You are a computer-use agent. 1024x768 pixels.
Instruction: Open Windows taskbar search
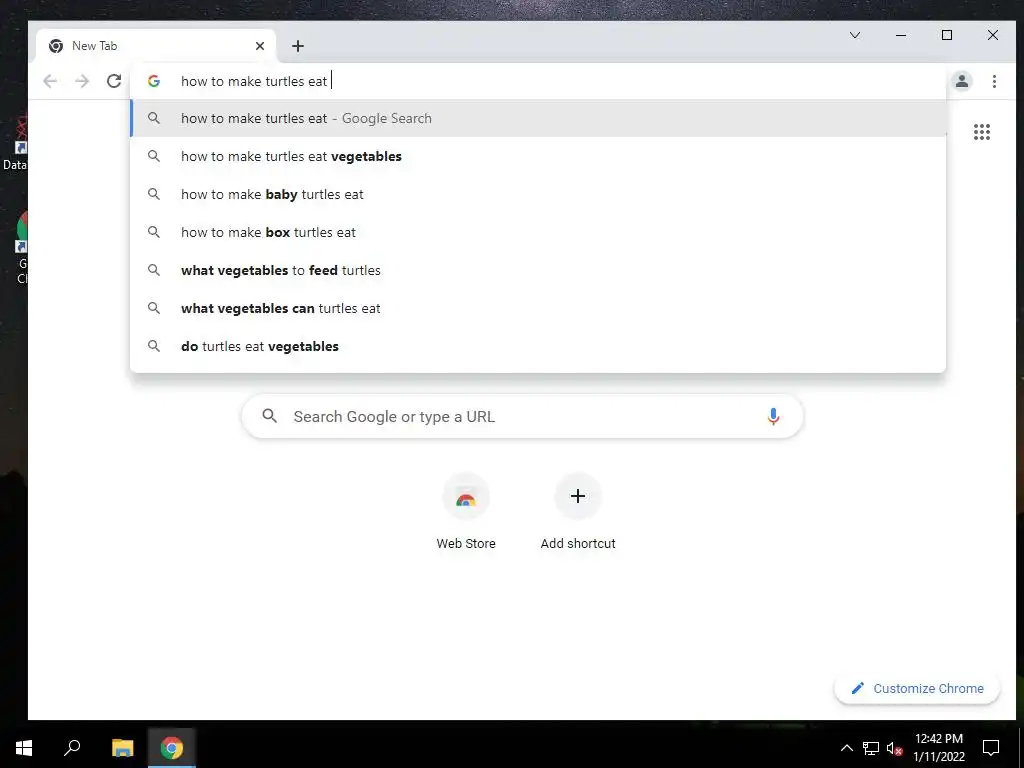point(72,748)
